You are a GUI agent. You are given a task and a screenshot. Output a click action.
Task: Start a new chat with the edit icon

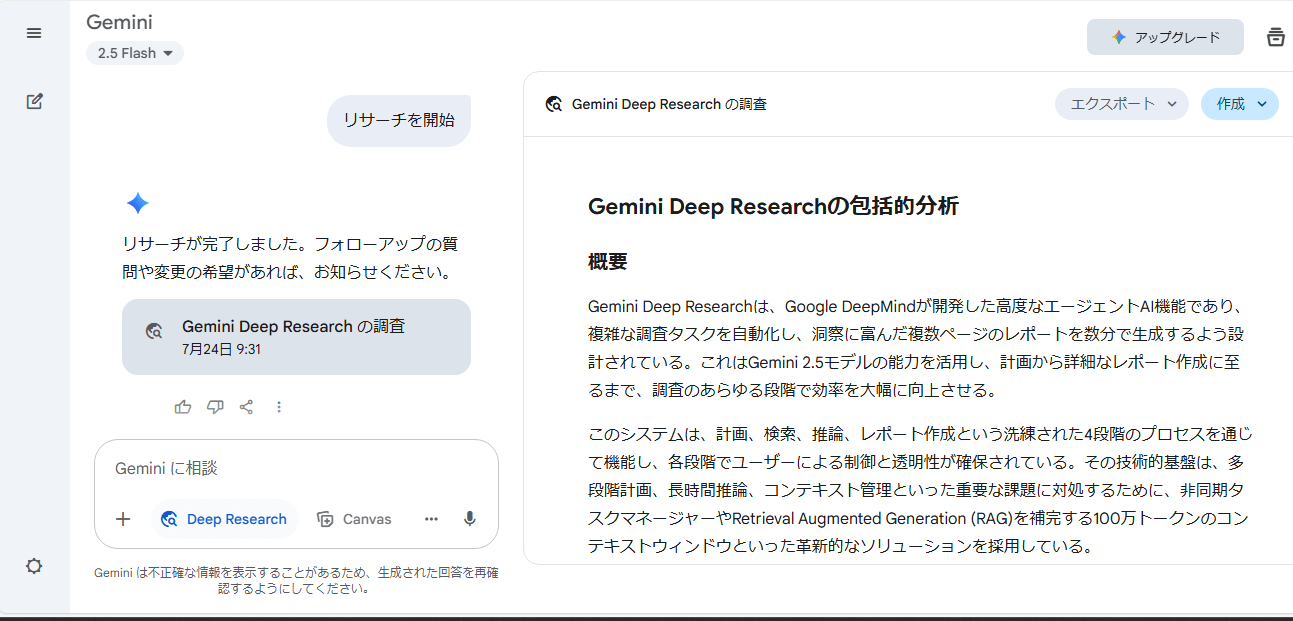click(x=34, y=101)
